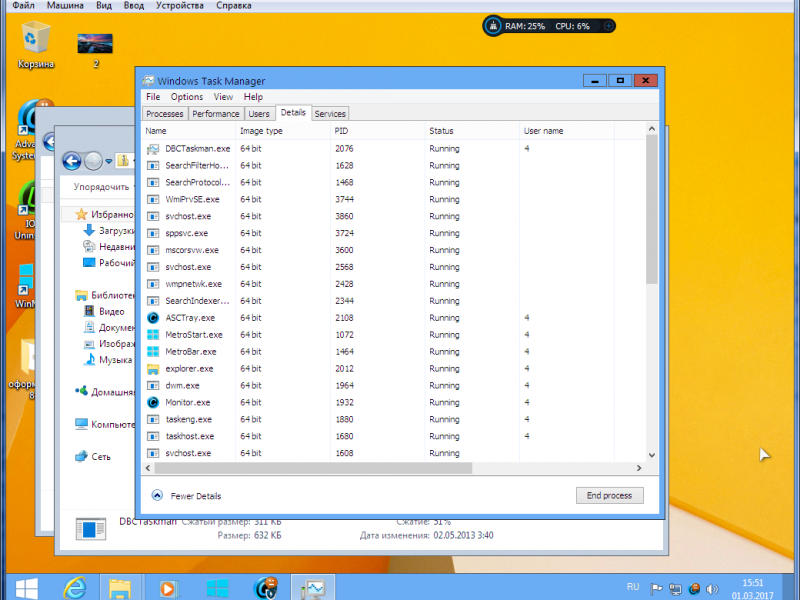
Task: Click the RAM and CPU monitor widget icon
Action: pyautogui.click(x=493, y=26)
